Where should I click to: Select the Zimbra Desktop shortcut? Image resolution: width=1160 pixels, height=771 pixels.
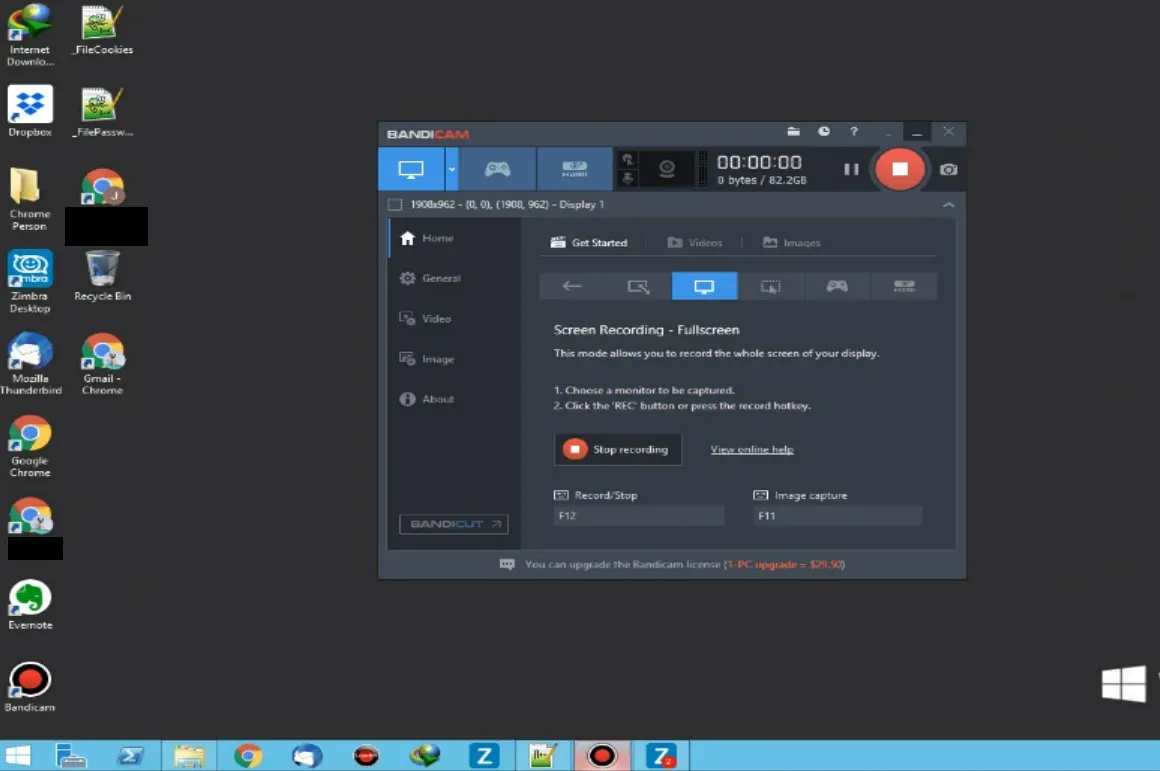tap(30, 281)
